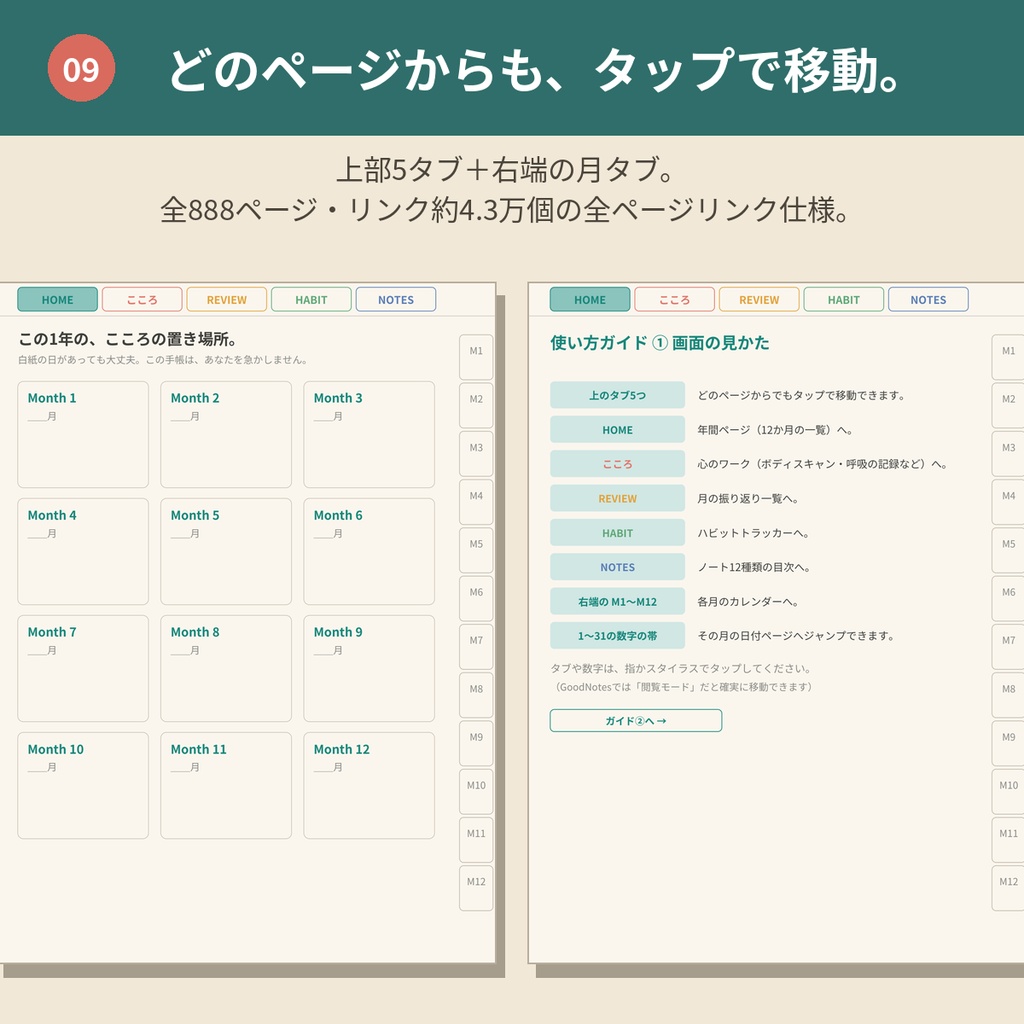This screenshot has height=1024, width=1024.
Task: Click the NOTES label in guide list
Action: coord(617,568)
